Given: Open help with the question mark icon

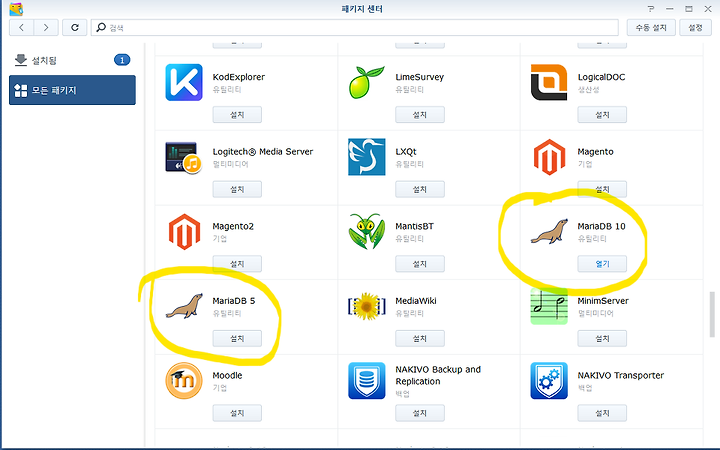Looking at the screenshot, I should 651,9.
